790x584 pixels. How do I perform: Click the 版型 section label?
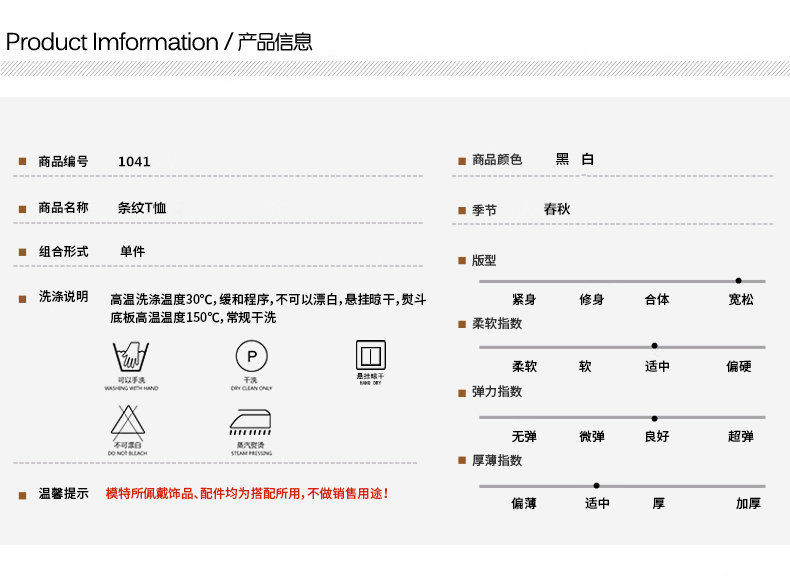(484, 260)
